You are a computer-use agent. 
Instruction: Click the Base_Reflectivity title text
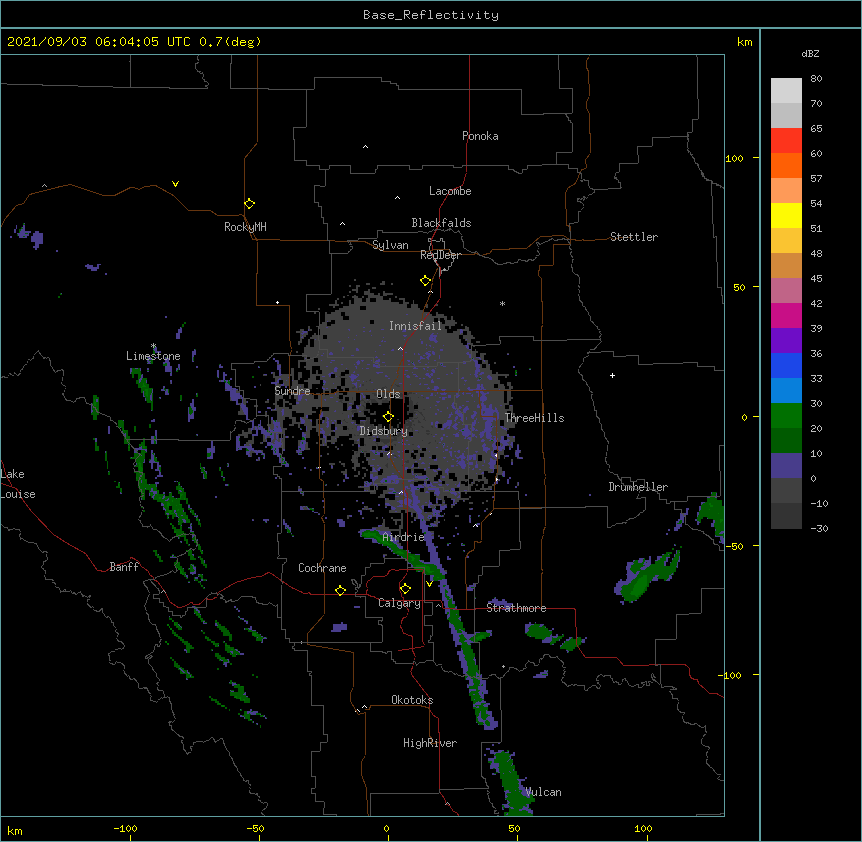430,15
